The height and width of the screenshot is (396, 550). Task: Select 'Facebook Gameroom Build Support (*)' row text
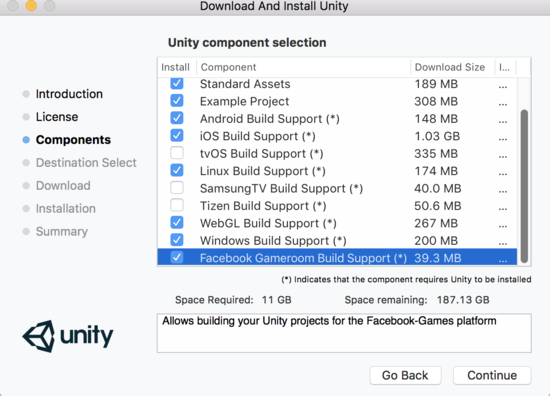[303, 258]
